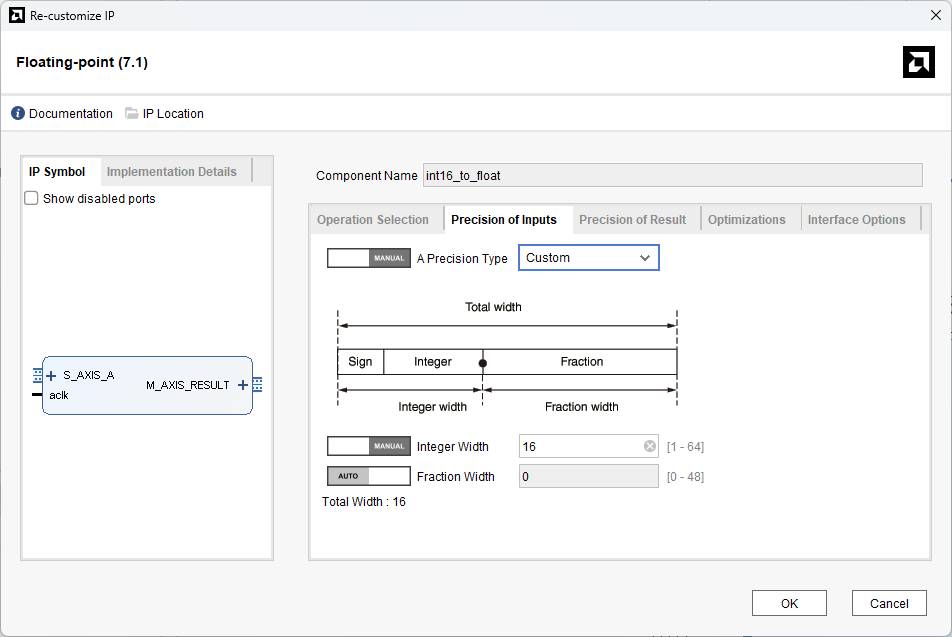The image size is (952, 637).
Task: Clear the Integer Width field with X icon
Action: tap(649, 447)
